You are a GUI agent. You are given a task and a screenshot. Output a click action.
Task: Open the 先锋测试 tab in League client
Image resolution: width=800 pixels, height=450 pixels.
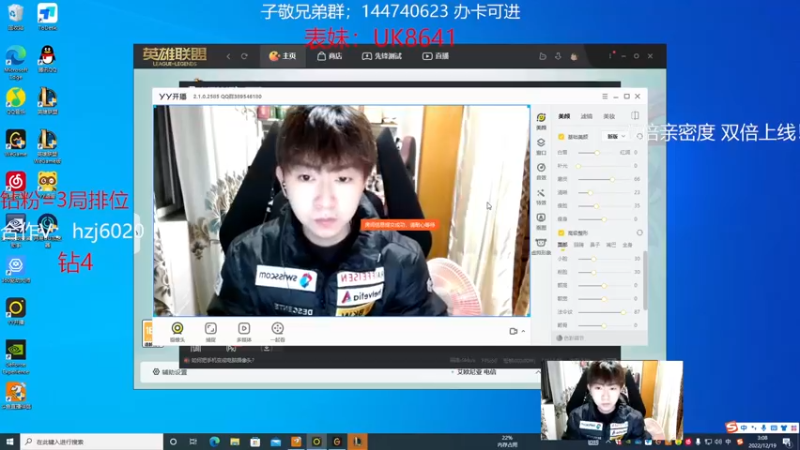click(382, 56)
